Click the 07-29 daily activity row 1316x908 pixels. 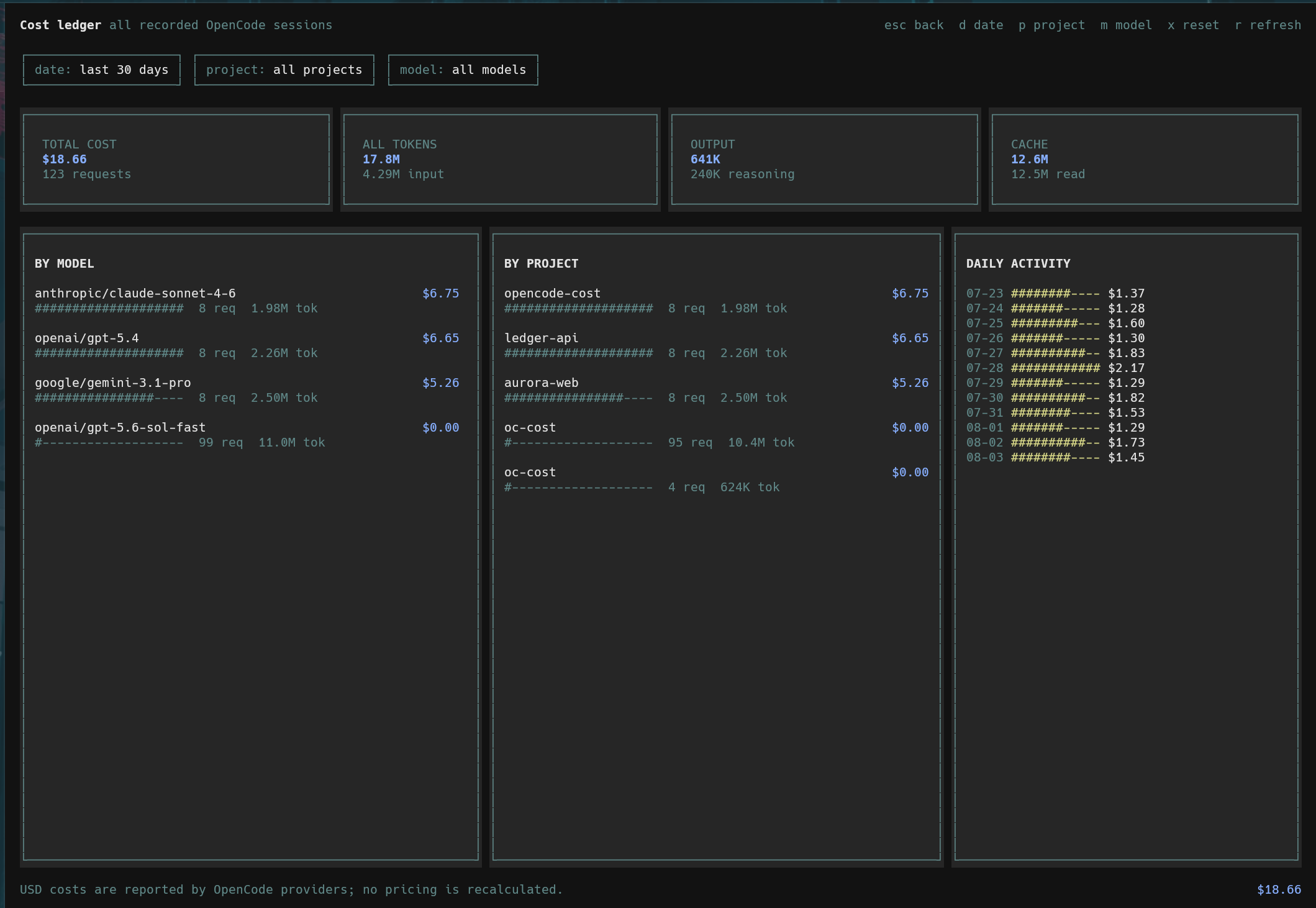(1056, 383)
